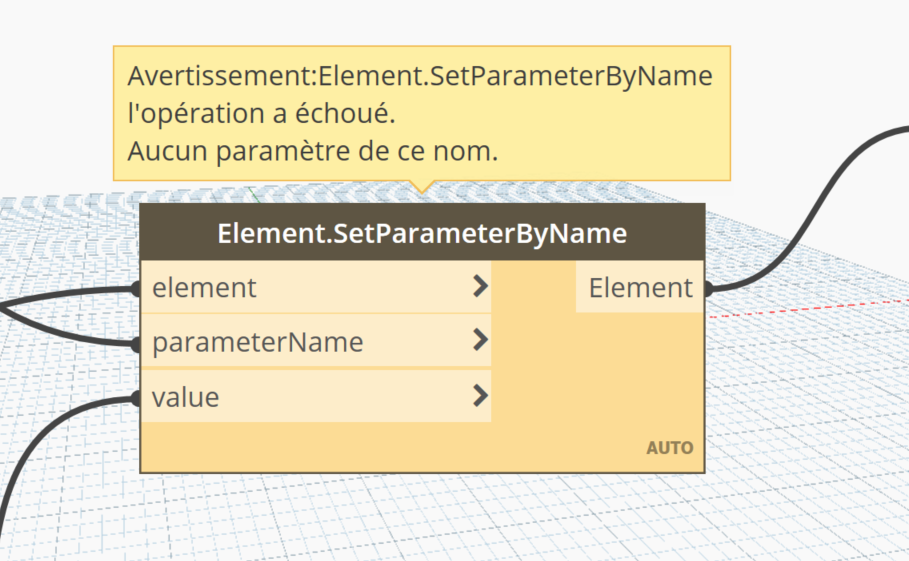909x561 pixels.
Task: Select the Element output port
Action: coord(640,288)
